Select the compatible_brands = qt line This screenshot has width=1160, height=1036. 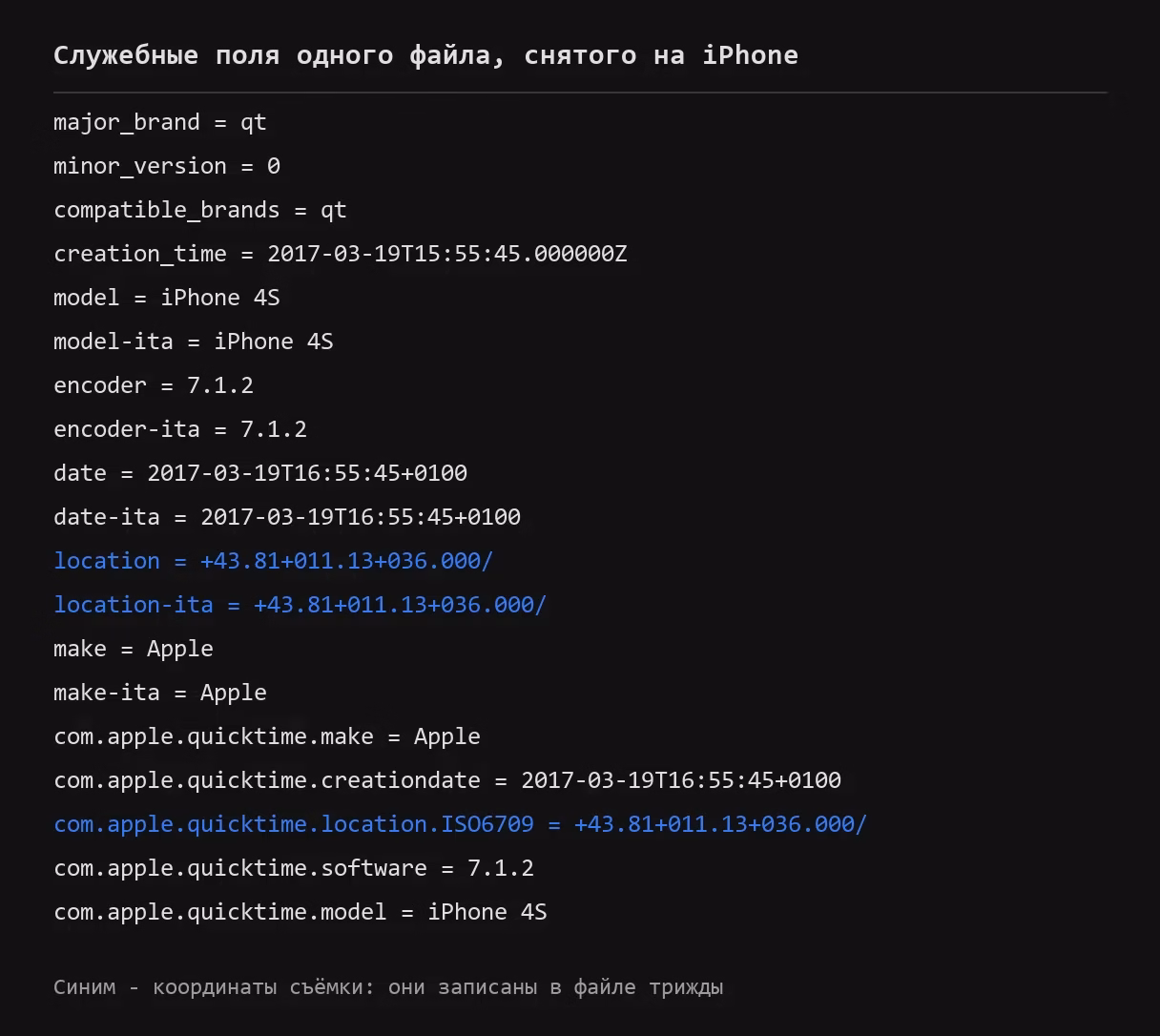point(200,210)
